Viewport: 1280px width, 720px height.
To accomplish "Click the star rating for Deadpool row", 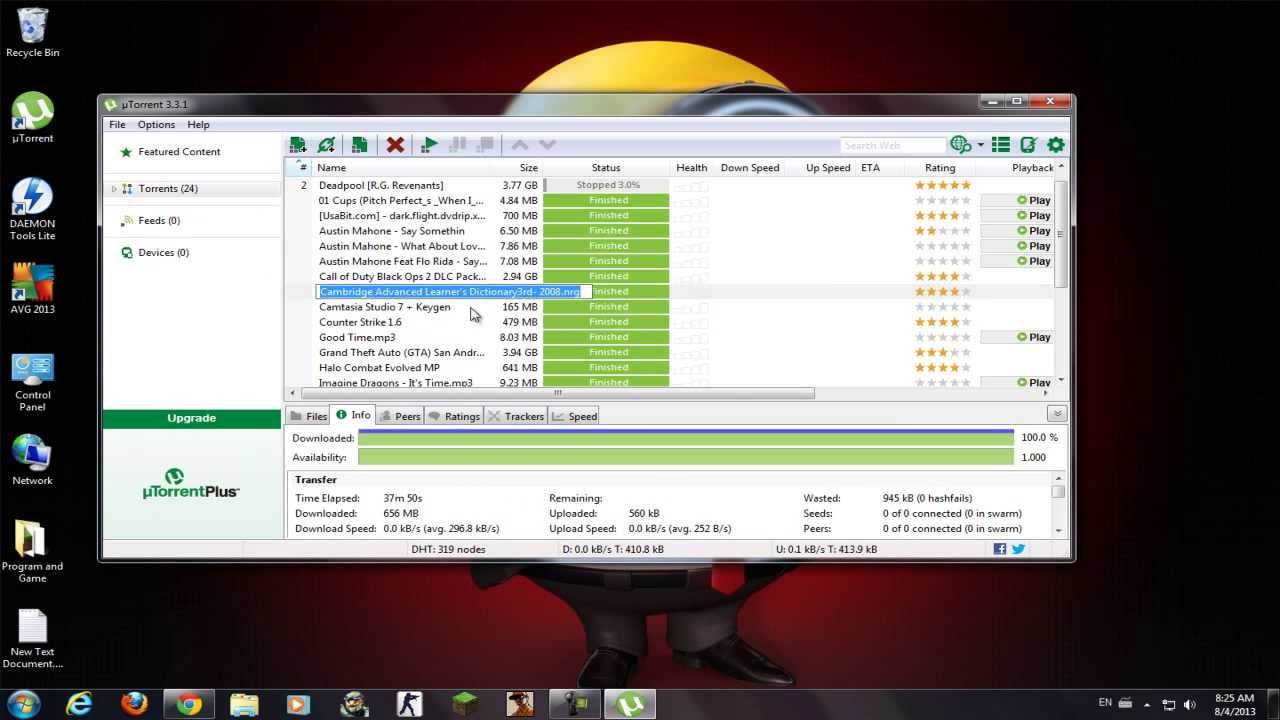I will click(942, 185).
